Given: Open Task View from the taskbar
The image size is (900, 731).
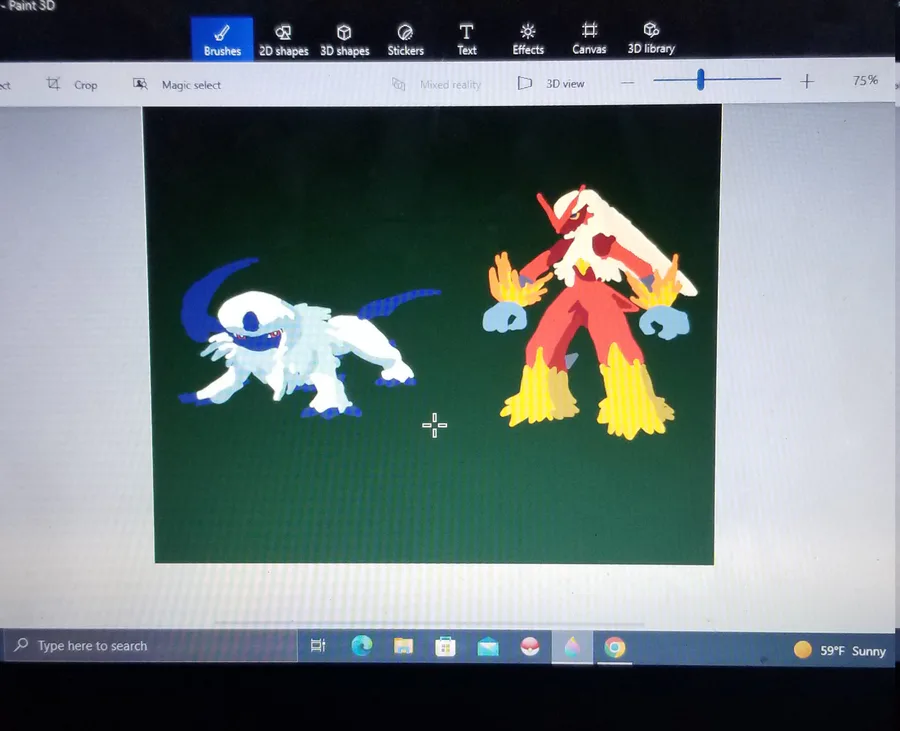Looking at the screenshot, I should 318,646.
